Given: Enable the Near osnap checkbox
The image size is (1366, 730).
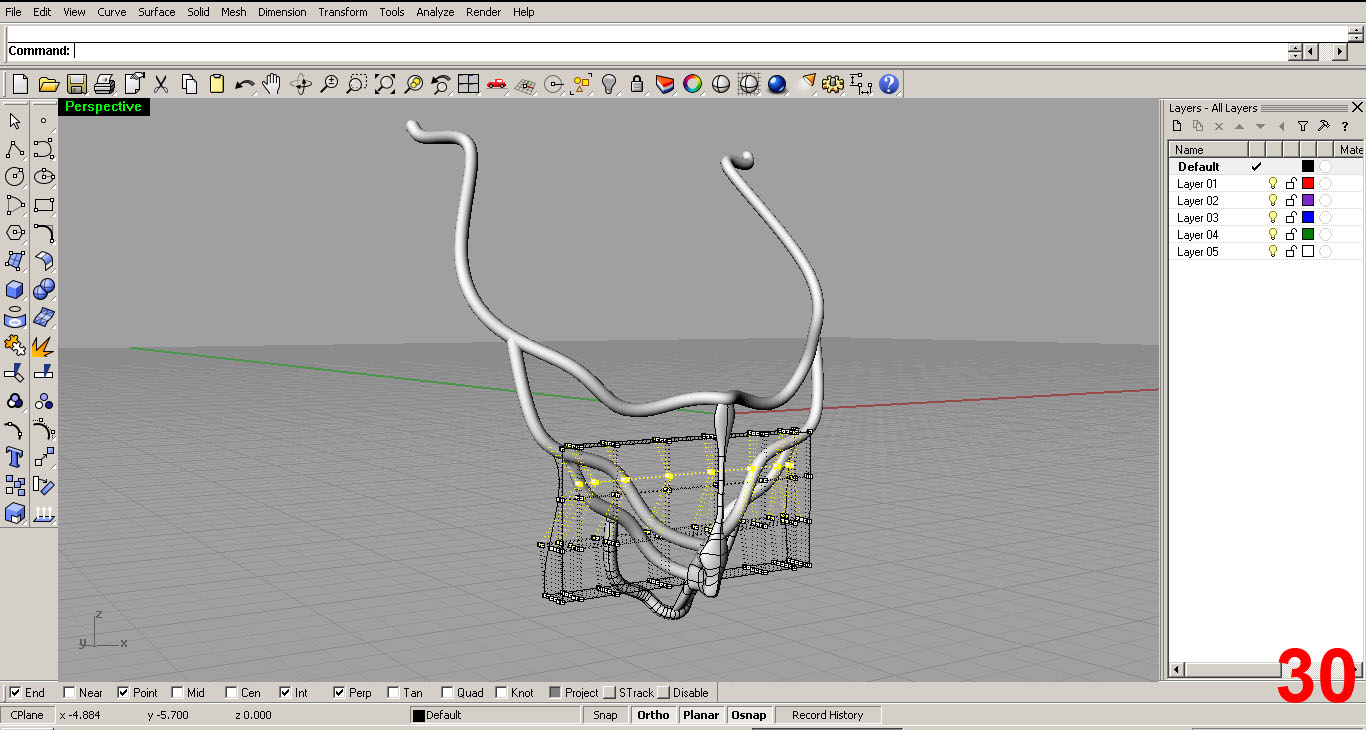Looking at the screenshot, I should (x=69, y=692).
